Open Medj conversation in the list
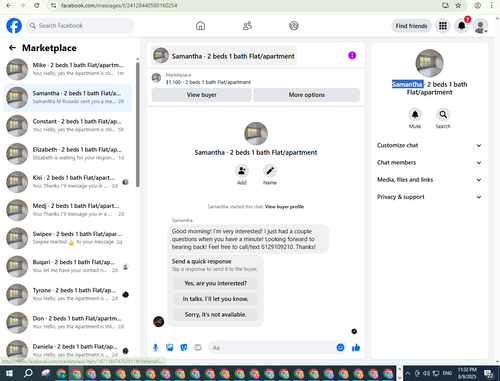500x381 pixels. point(67,210)
